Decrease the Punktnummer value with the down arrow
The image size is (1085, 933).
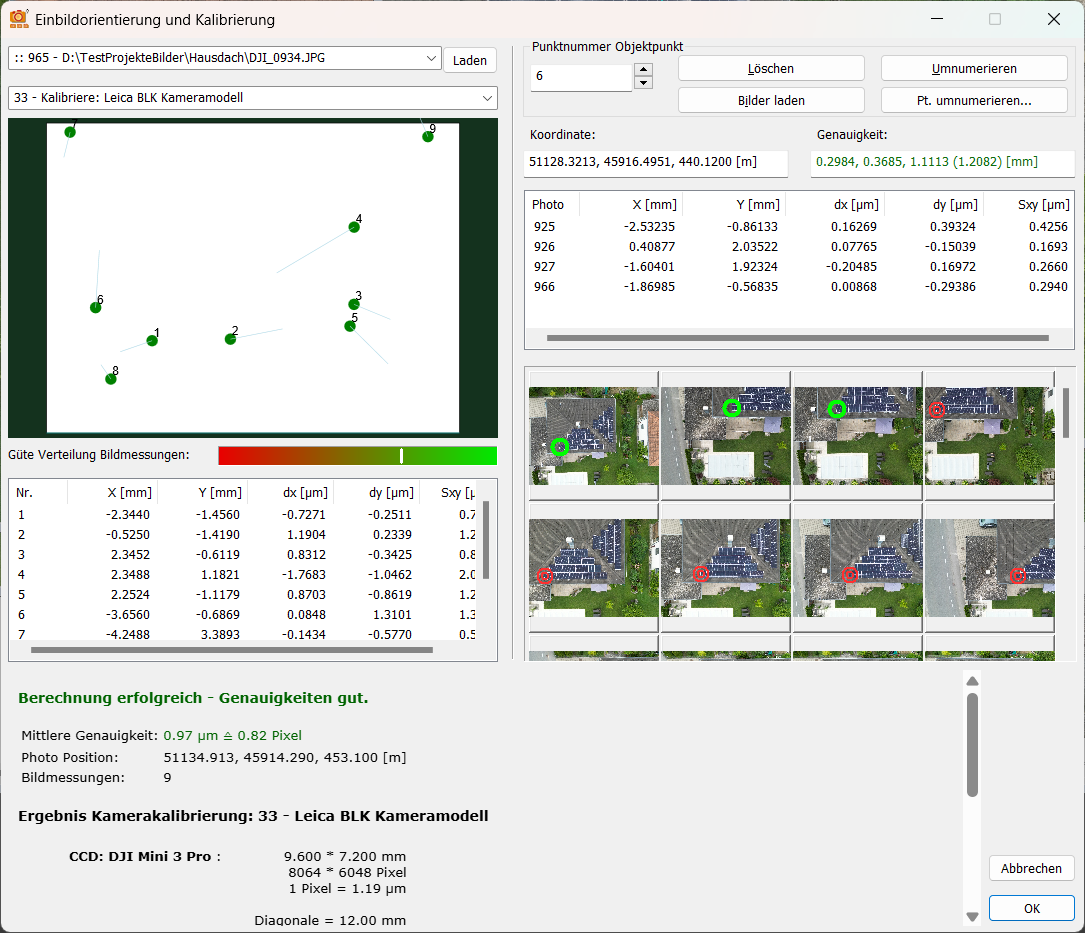pyautogui.click(x=644, y=84)
